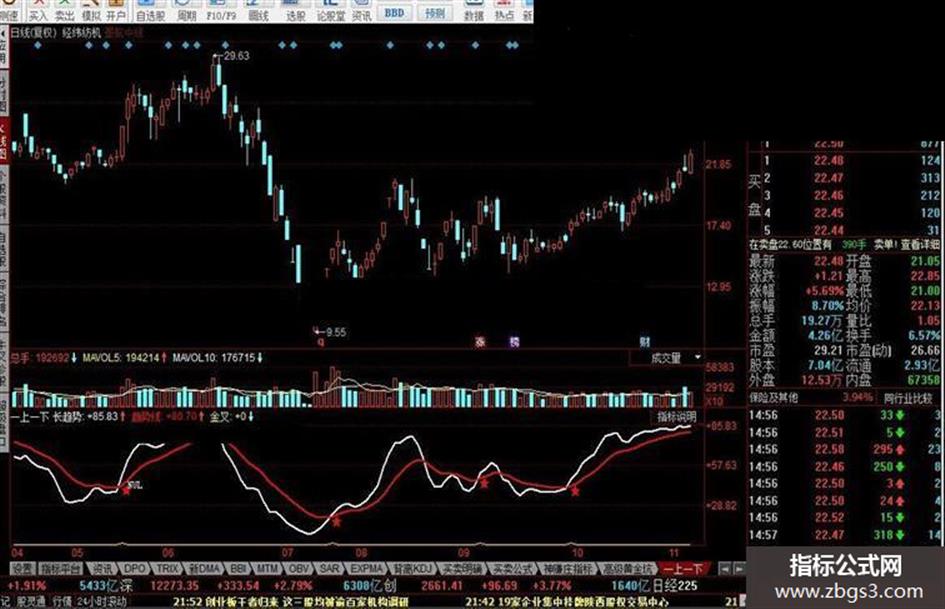
Task: Click MAVOL5: 194214 volume label
Action: 121,358
